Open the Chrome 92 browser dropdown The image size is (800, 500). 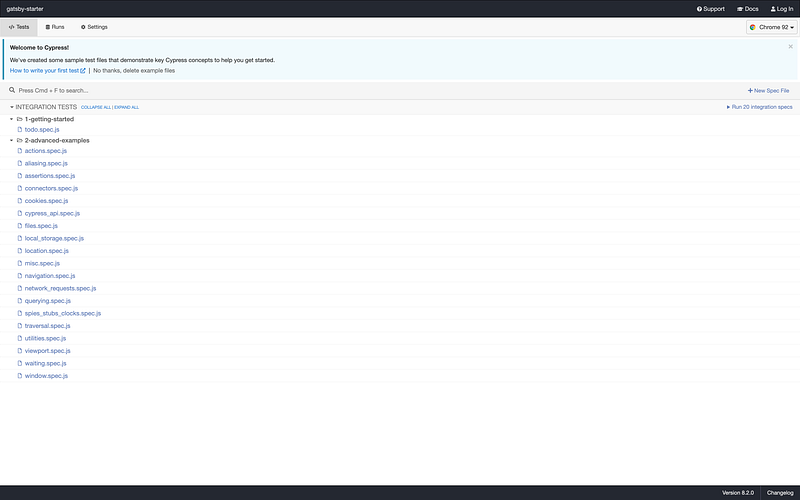click(771, 27)
